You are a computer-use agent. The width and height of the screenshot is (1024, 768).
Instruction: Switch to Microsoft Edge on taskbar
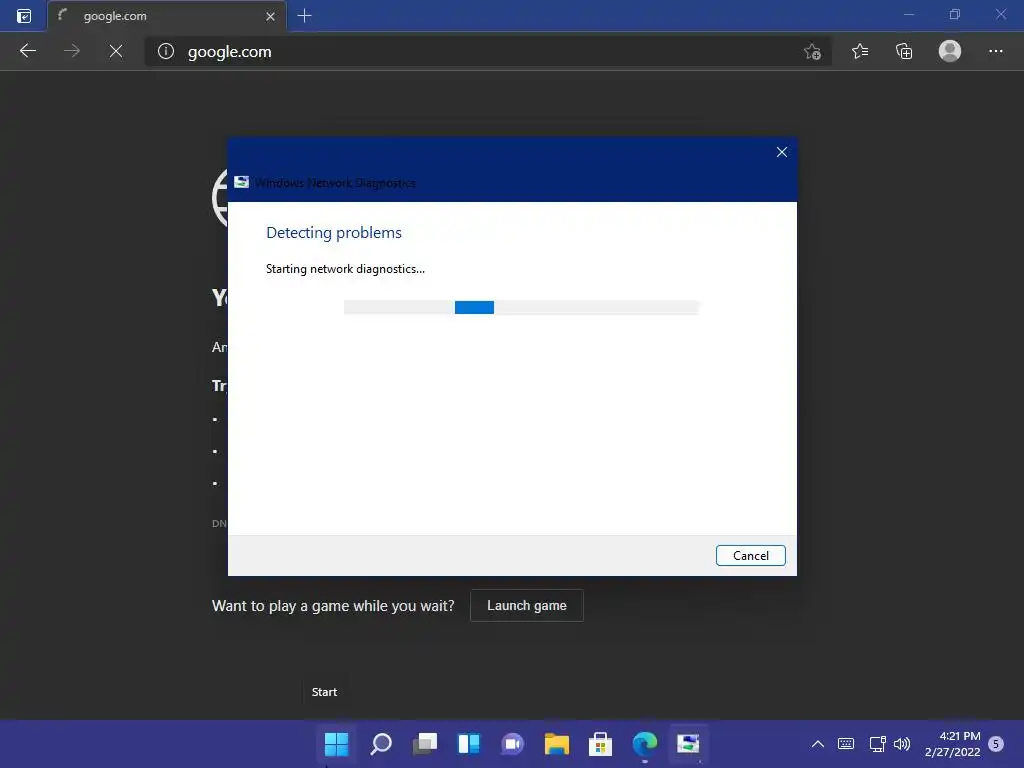(x=645, y=743)
